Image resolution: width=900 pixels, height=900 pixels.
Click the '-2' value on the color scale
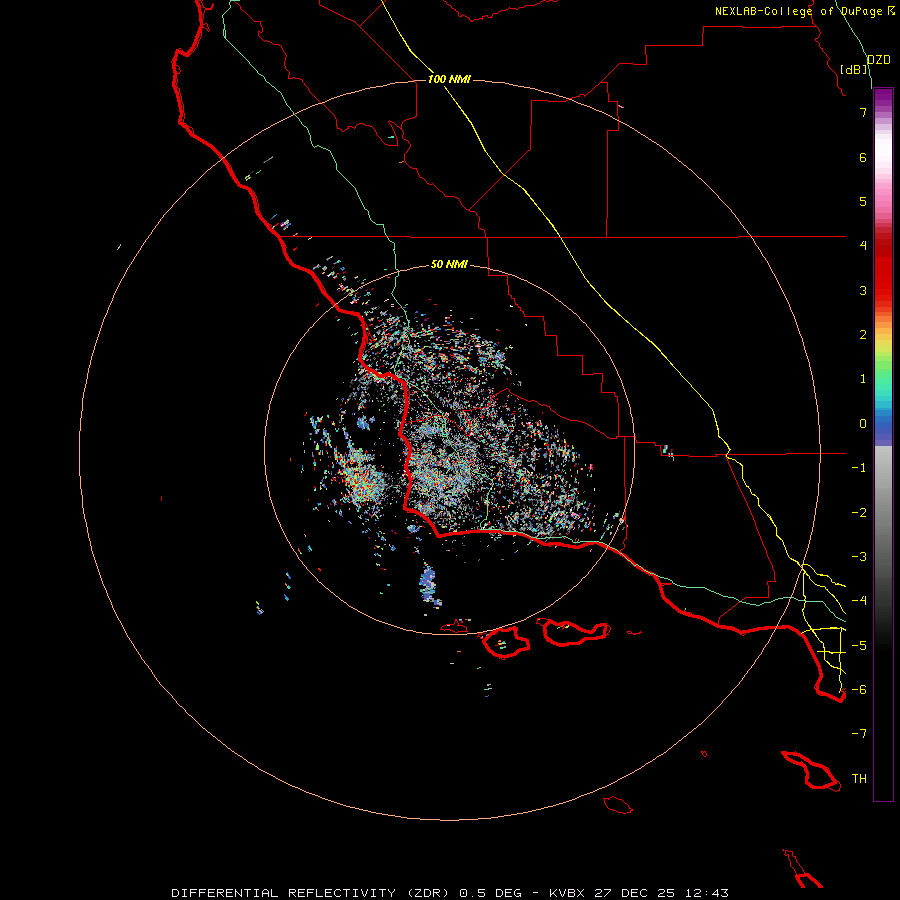click(859, 513)
